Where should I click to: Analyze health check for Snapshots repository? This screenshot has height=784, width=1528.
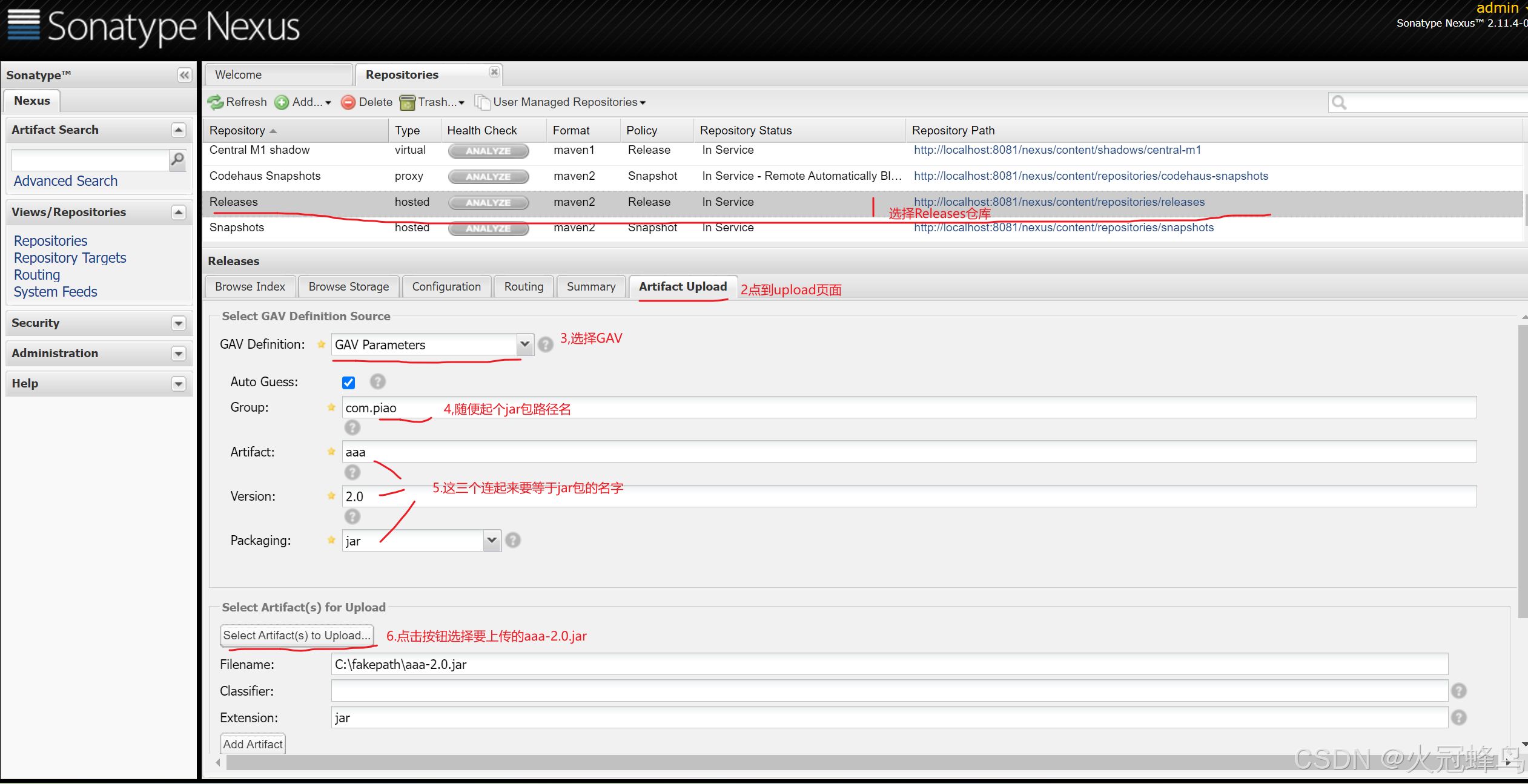488,229
